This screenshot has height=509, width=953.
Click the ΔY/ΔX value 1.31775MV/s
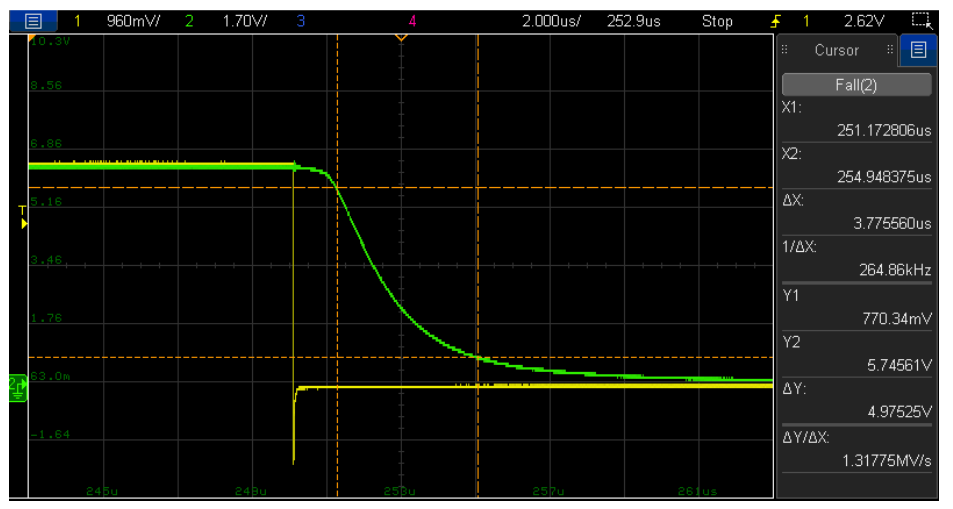tap(886, 460)
